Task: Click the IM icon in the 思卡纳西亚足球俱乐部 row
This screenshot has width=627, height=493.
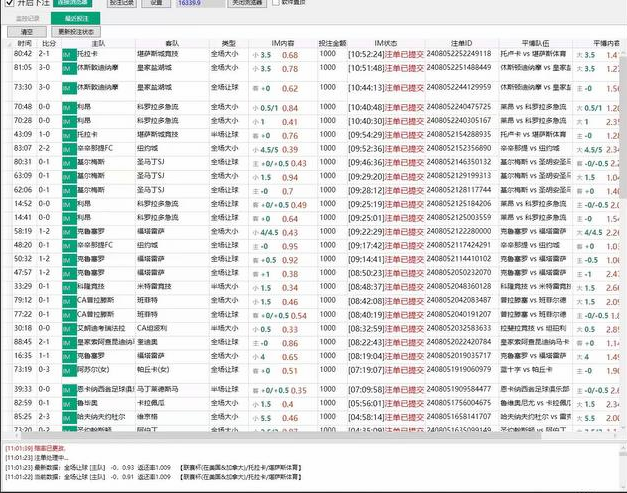Action: [x=69, y=388]
